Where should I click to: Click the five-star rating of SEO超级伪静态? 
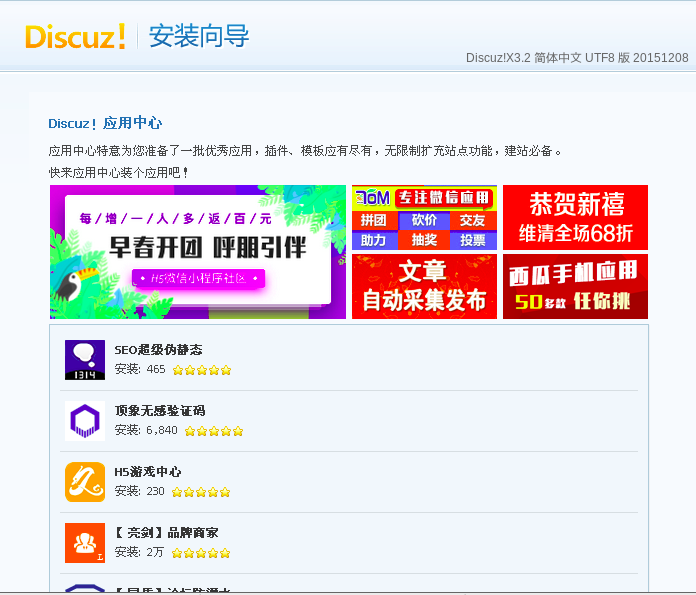click(x=202, y=370)
